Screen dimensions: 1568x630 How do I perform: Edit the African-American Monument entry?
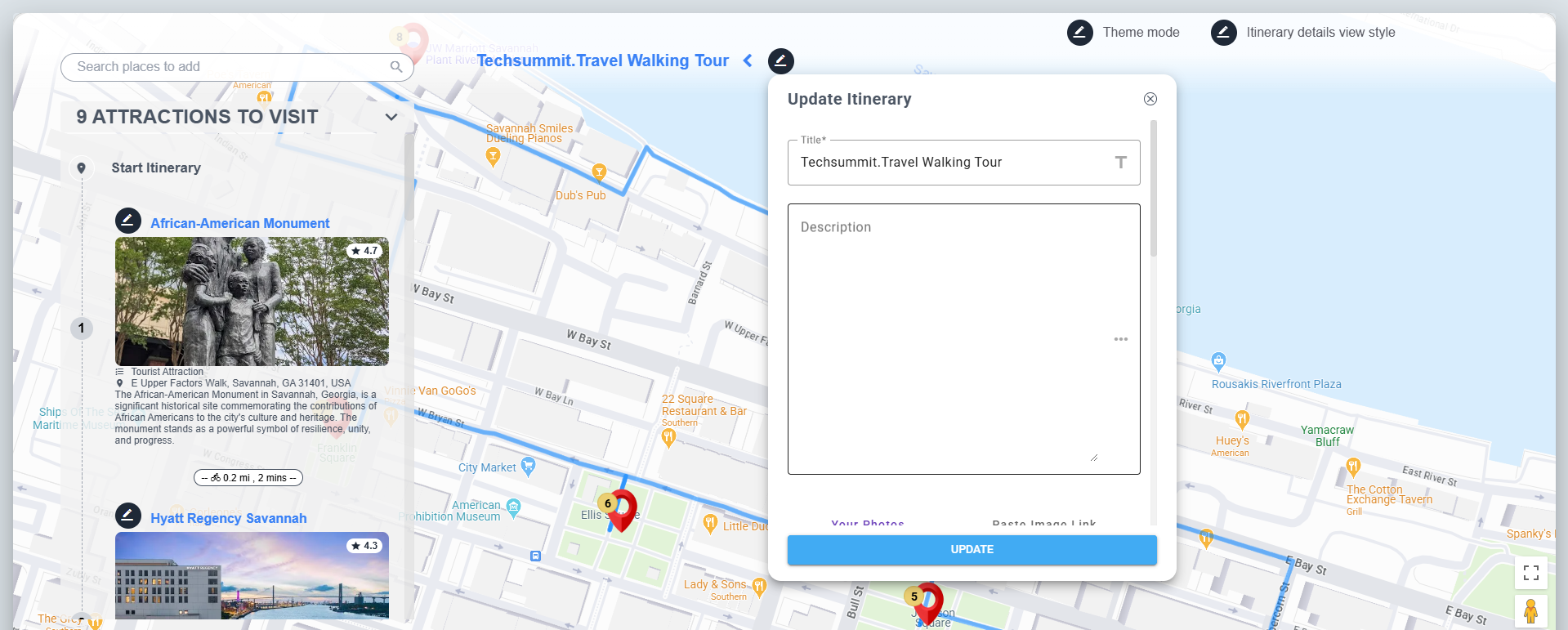127,221
